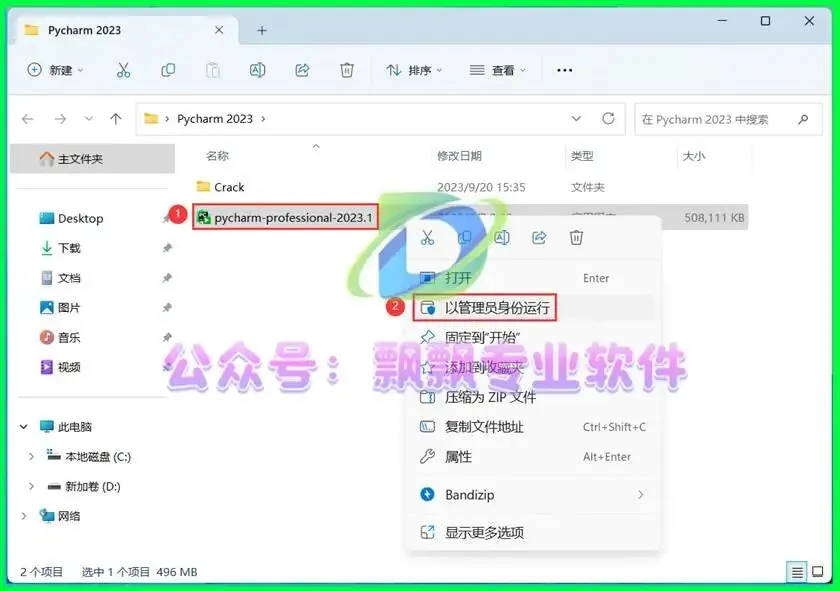
Task: Choose 固定到"开始" in the context menu
Action: [534, 338]
